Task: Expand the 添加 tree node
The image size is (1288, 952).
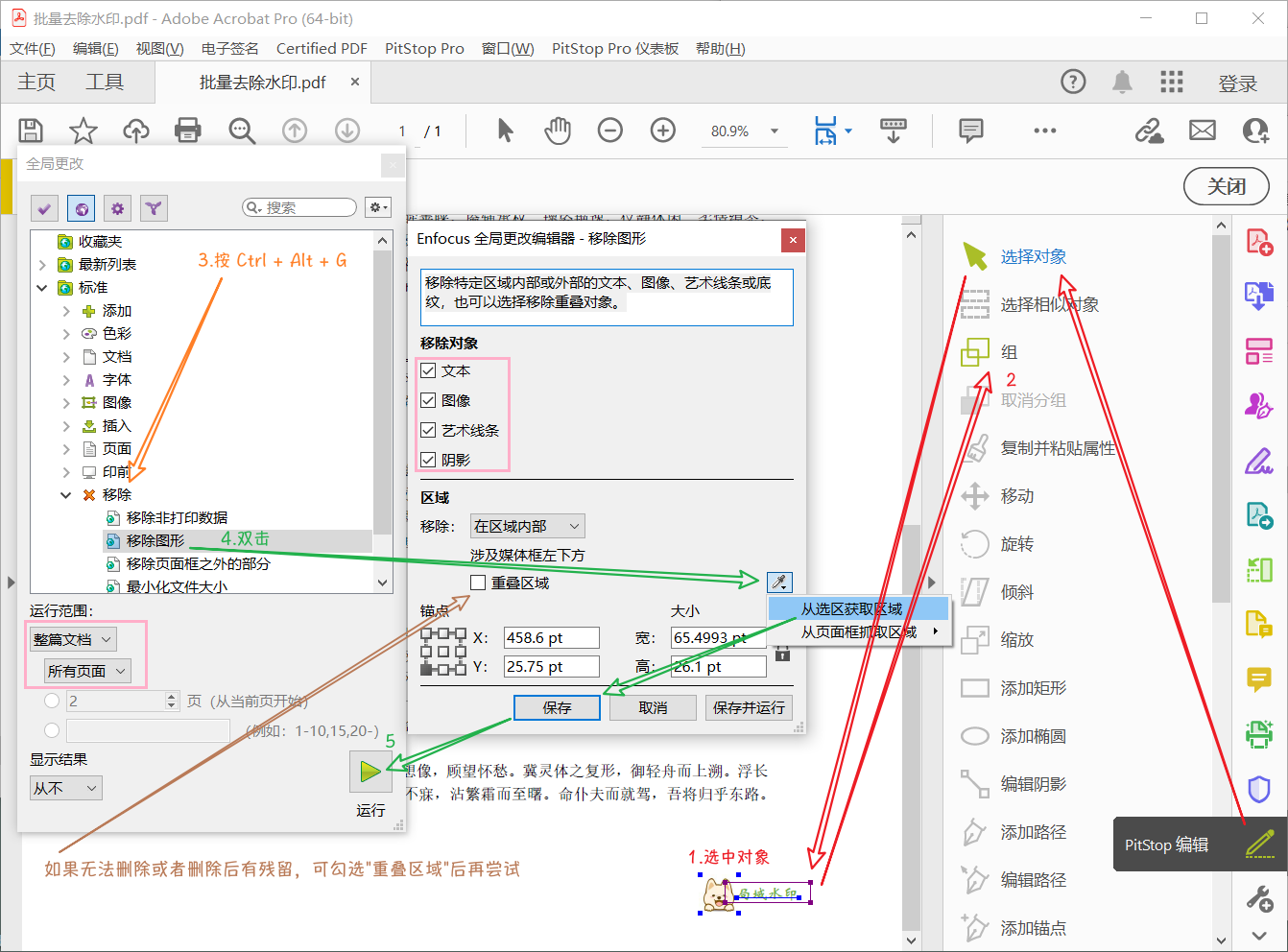Action: pos(65,311)
